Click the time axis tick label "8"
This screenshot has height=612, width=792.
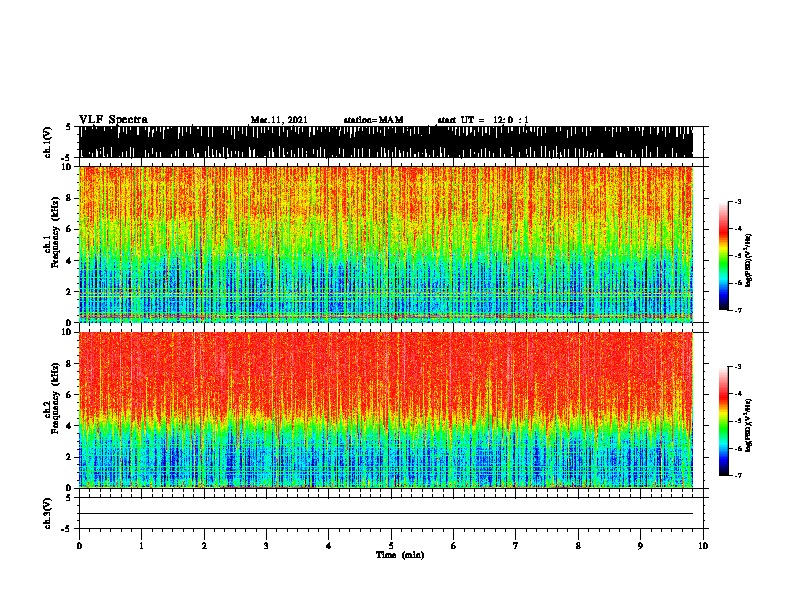578,546
